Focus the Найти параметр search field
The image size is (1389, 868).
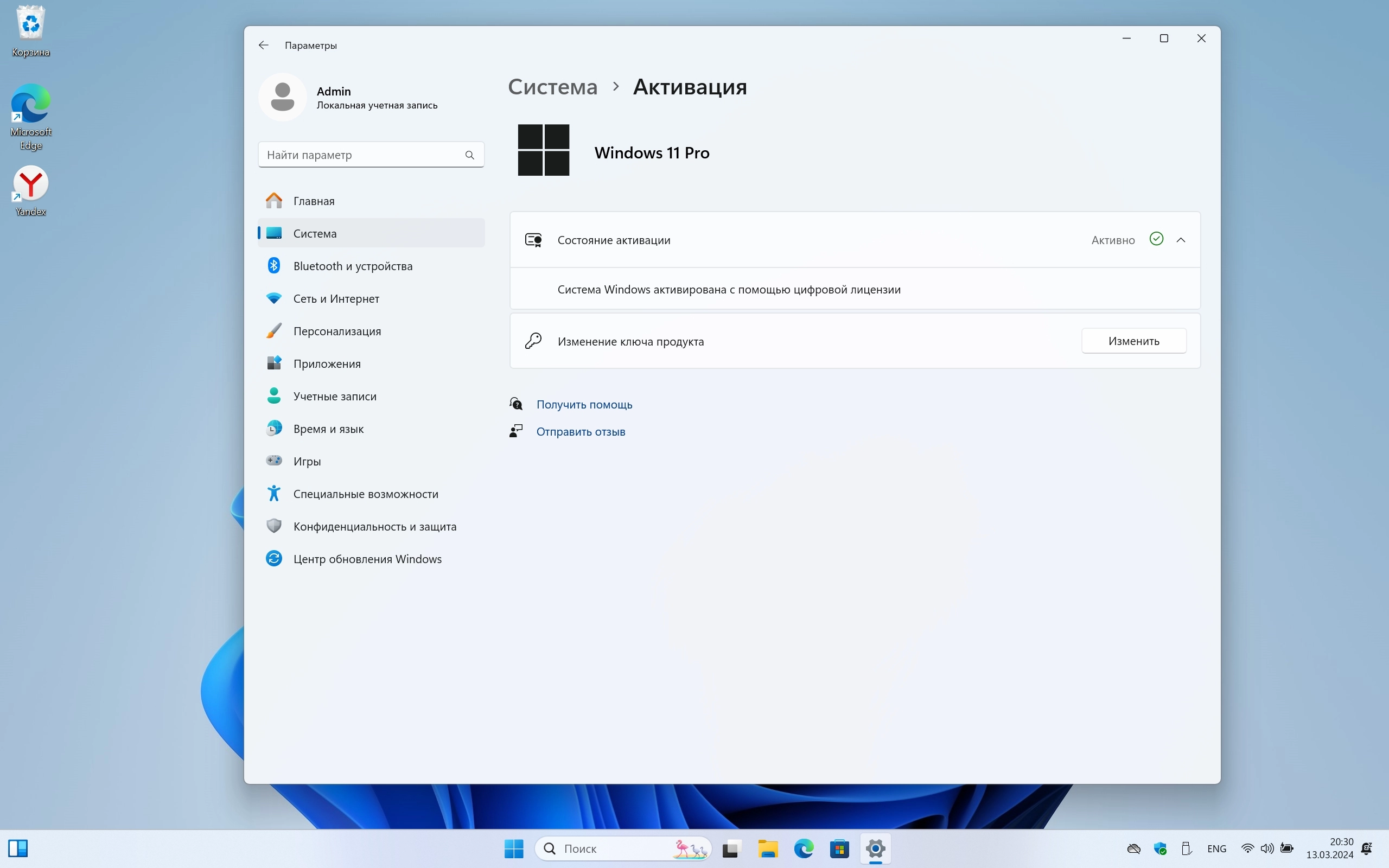coord(361,155)
